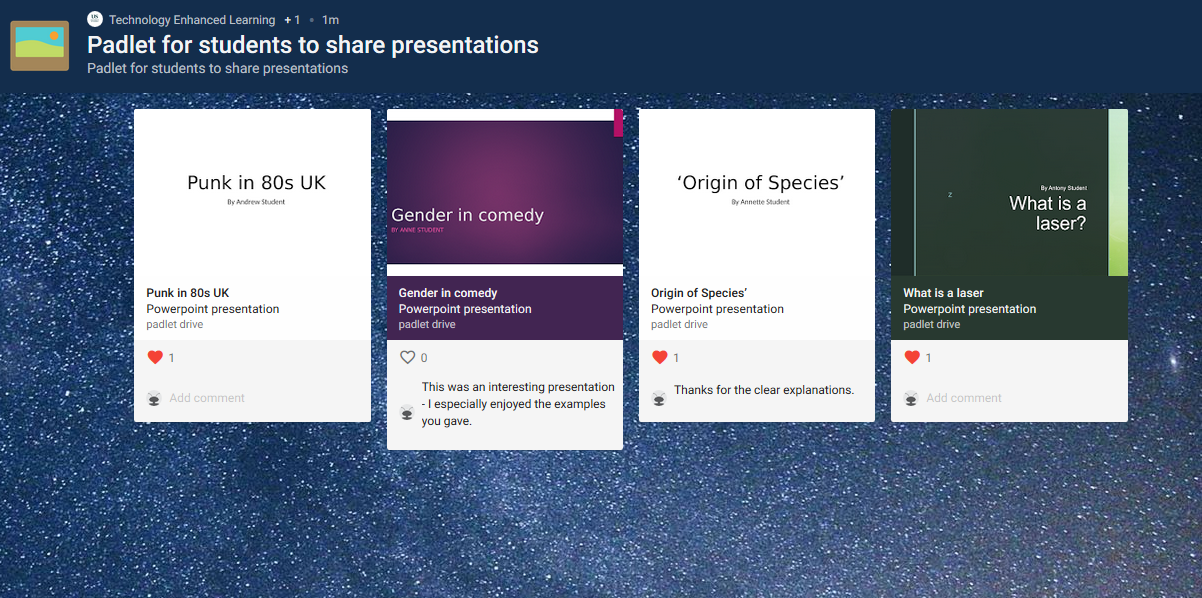Like the Gender in comedy post
This screenshot has height=598, width=1202.
tap(407, 358)
